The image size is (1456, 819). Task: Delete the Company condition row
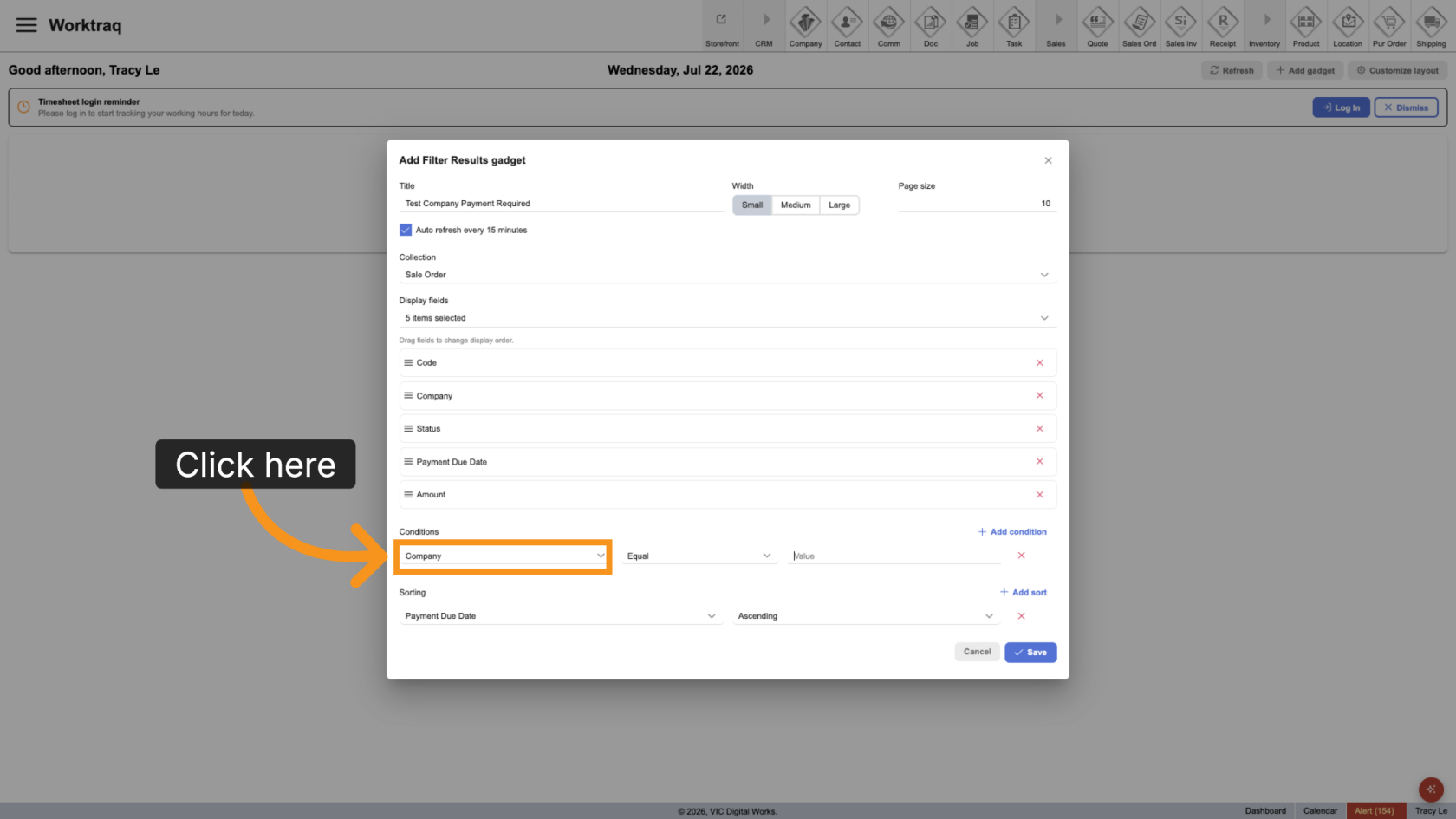coord(1021,556)
